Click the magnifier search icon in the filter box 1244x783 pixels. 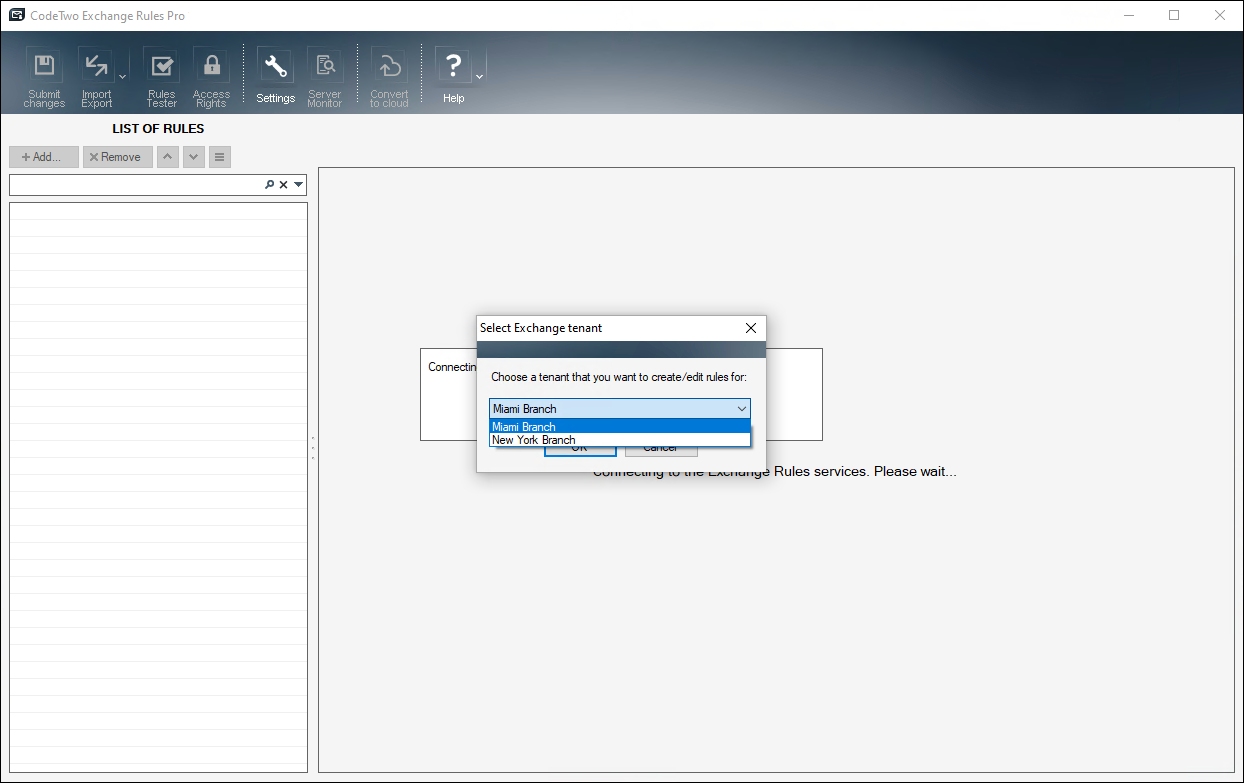point(269,185)
